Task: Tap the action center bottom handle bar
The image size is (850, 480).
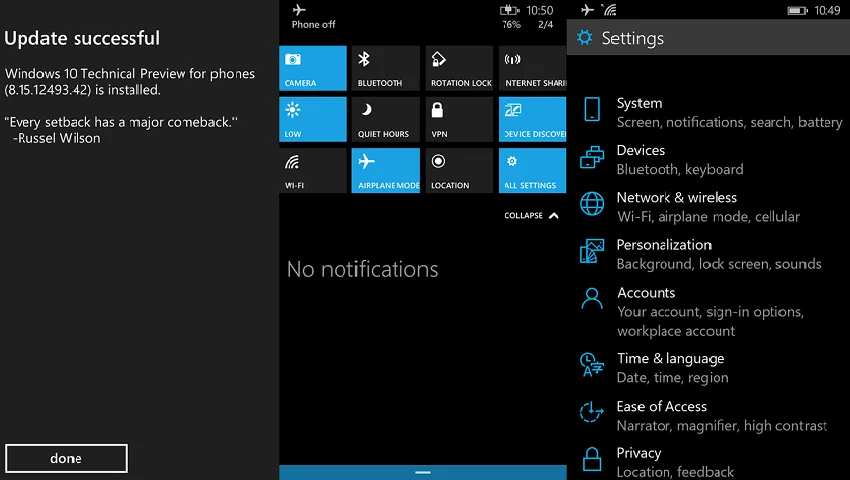Action: 423,472
